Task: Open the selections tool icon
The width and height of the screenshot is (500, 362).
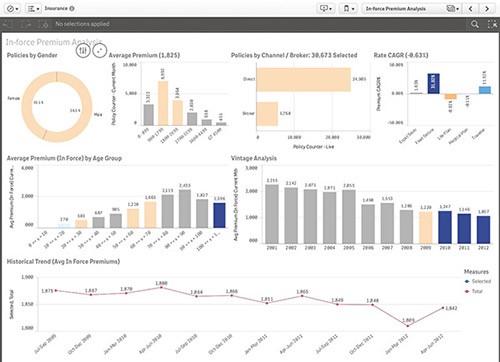Action: pyautogui.click(x=492, y=24)
